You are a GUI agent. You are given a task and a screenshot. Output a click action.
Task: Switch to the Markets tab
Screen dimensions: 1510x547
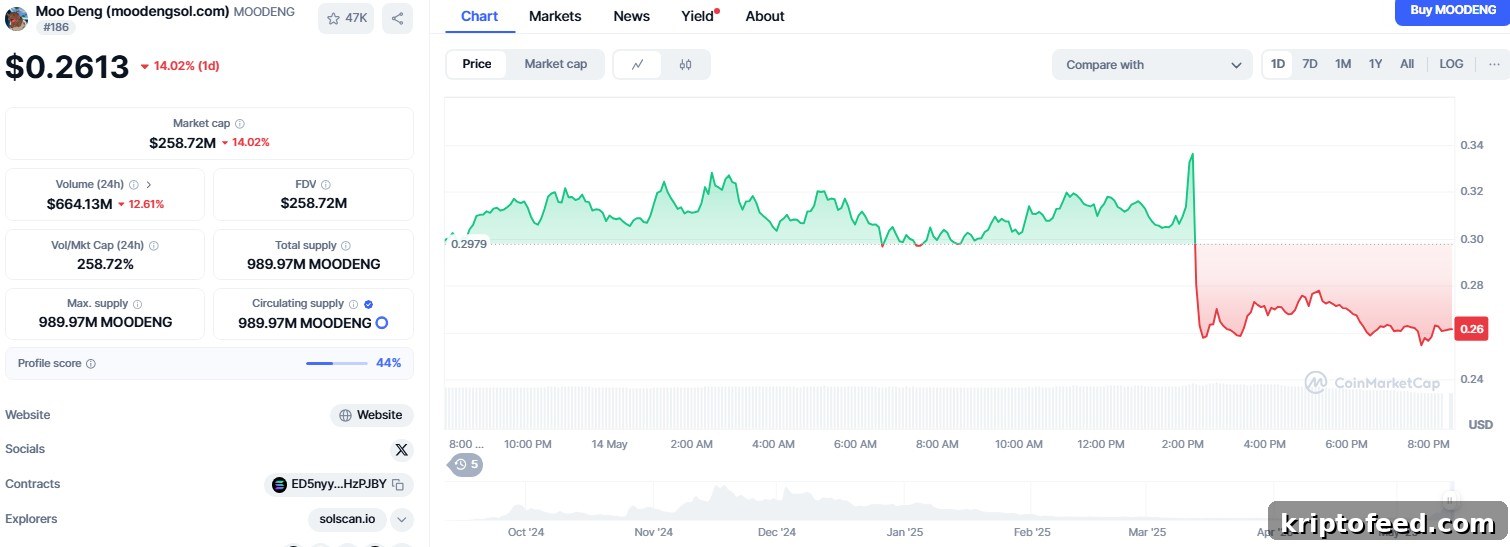pos(555,16)
